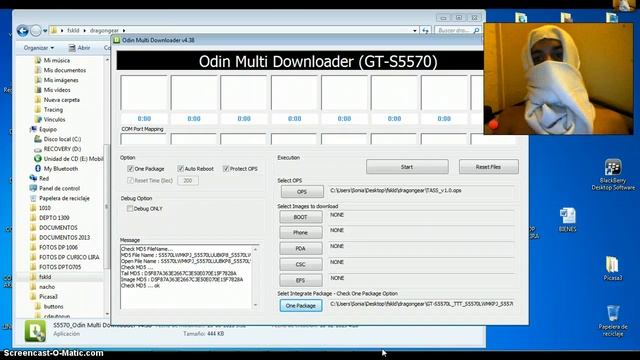Select Mi música in the sidebar
640x360 pixels.
pos(56,60)
